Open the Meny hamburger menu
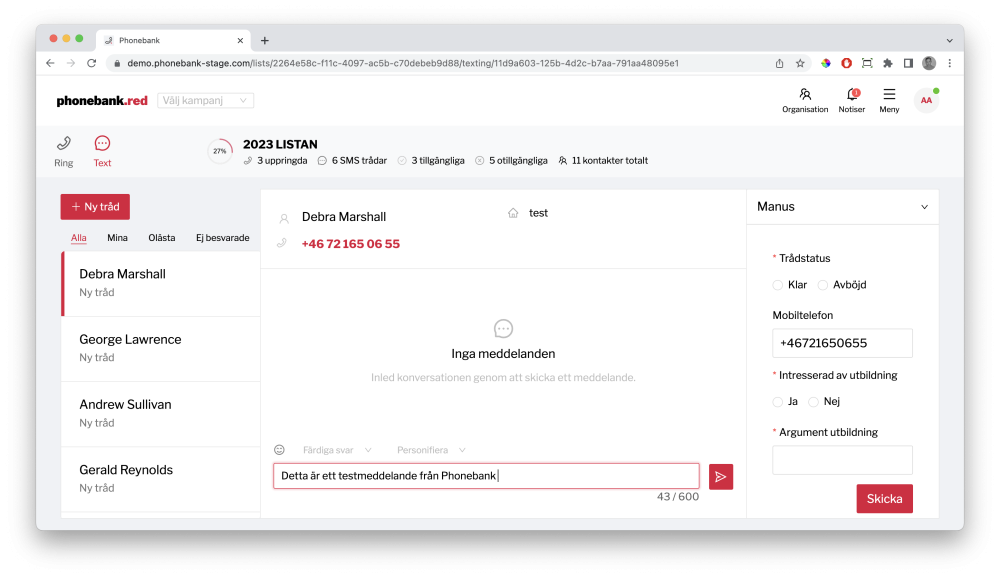The width and height of the screenshot is (1000, 578). pyautogui.click(x=889, y=95)
